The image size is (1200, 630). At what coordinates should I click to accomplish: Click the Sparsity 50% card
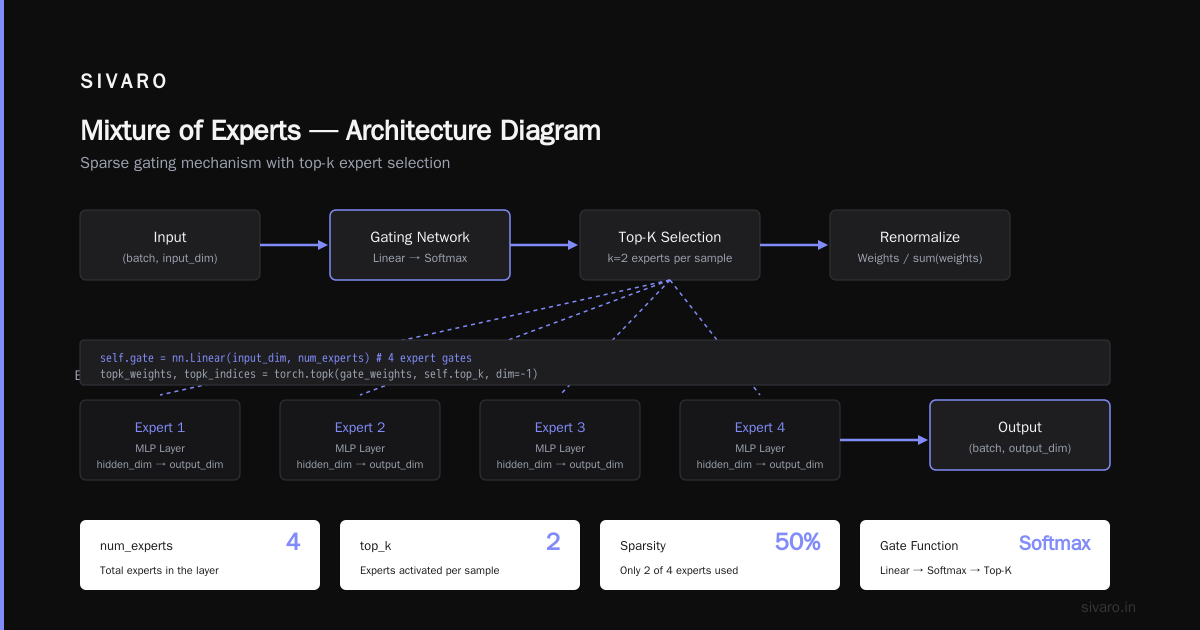pos(720,555)
